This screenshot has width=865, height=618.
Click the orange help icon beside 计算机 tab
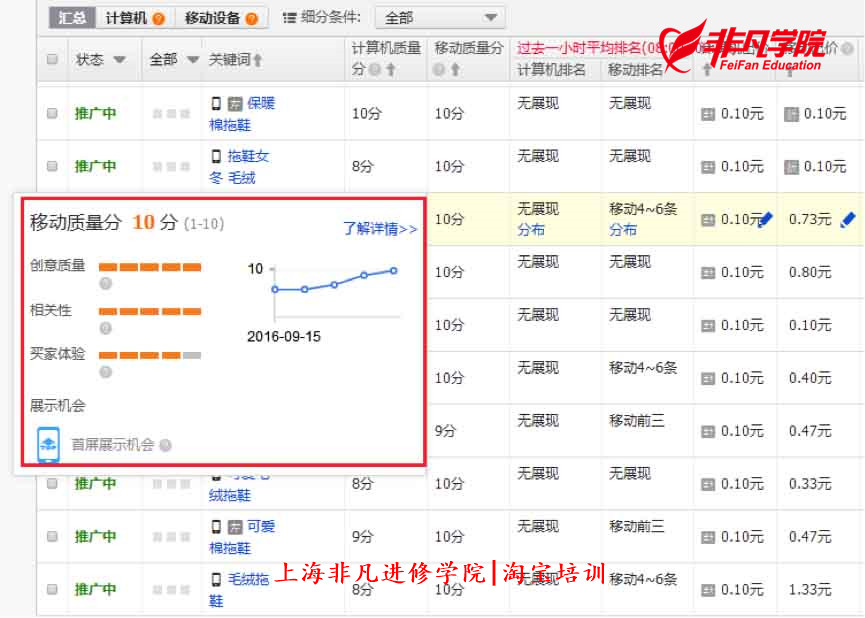158,19
